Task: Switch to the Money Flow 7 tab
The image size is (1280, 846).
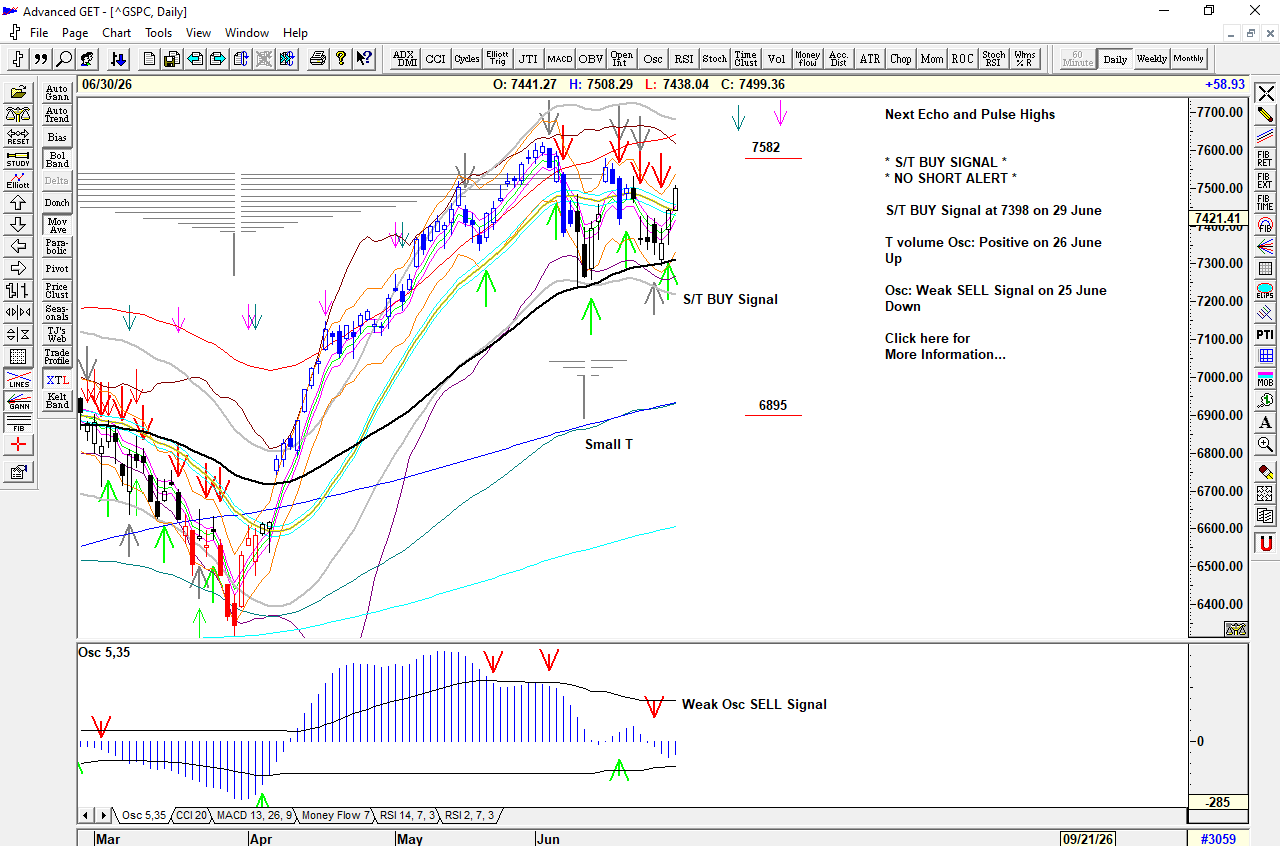Action: 336,815
